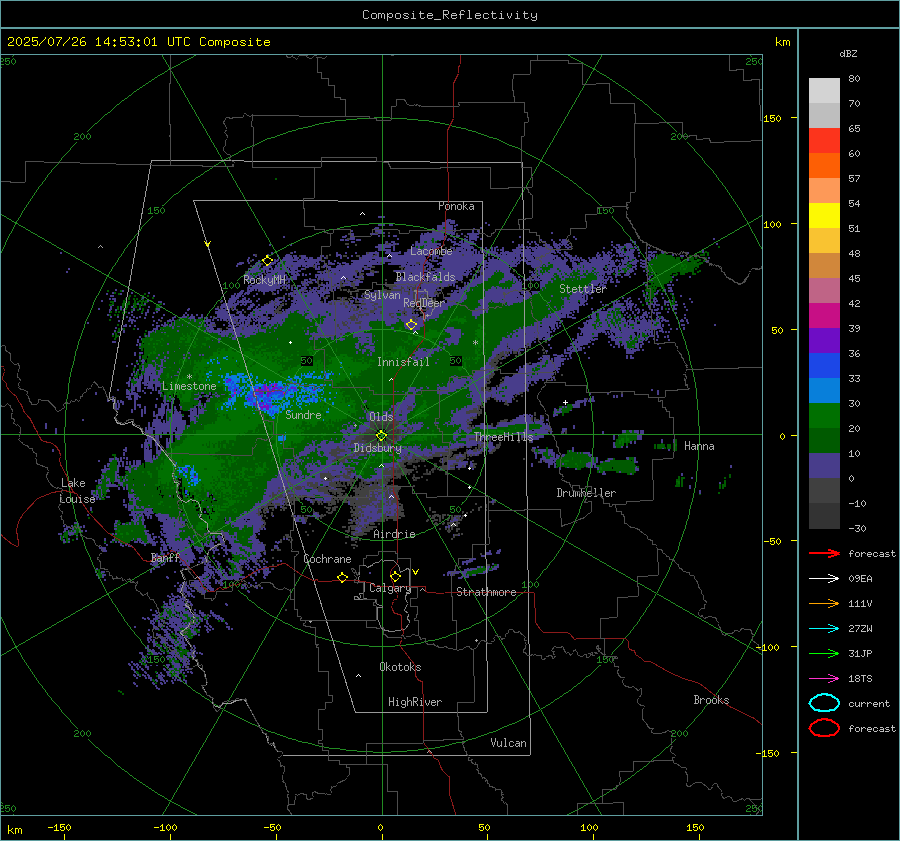Click the cyan 'current' ellipse icon
900x841 pixels.
tap(824, 703)
